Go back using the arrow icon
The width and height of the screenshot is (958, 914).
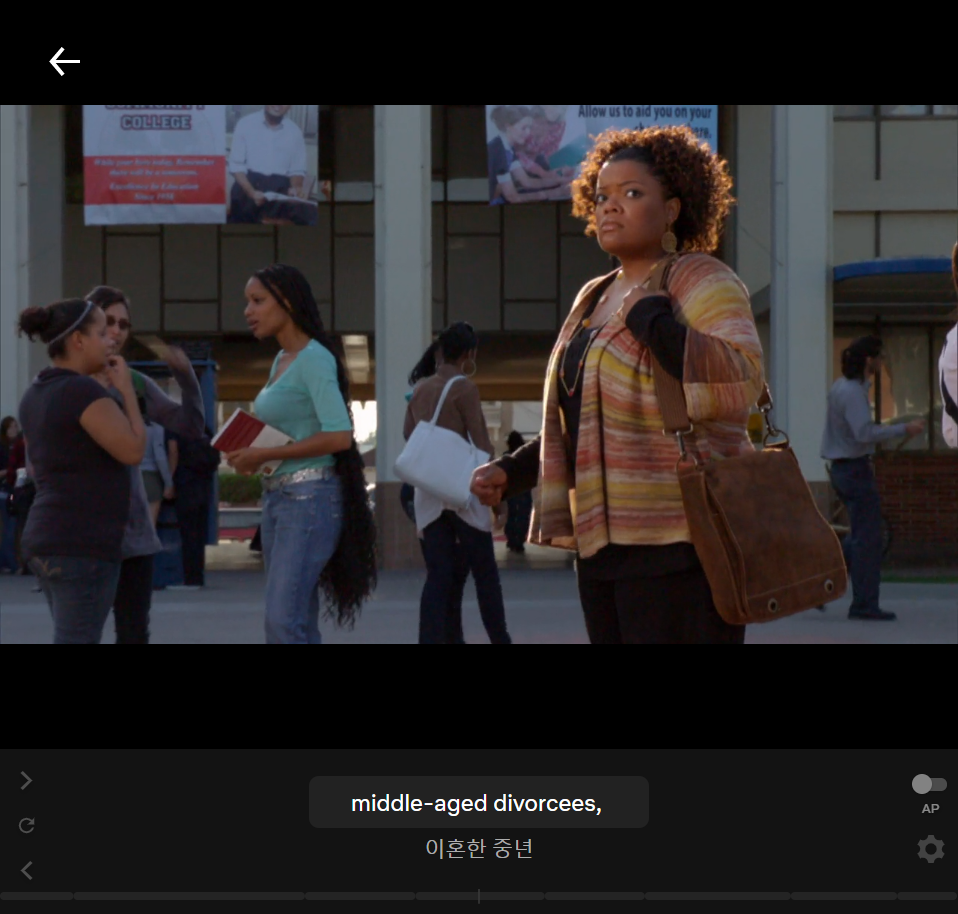(x=64, y=62)
